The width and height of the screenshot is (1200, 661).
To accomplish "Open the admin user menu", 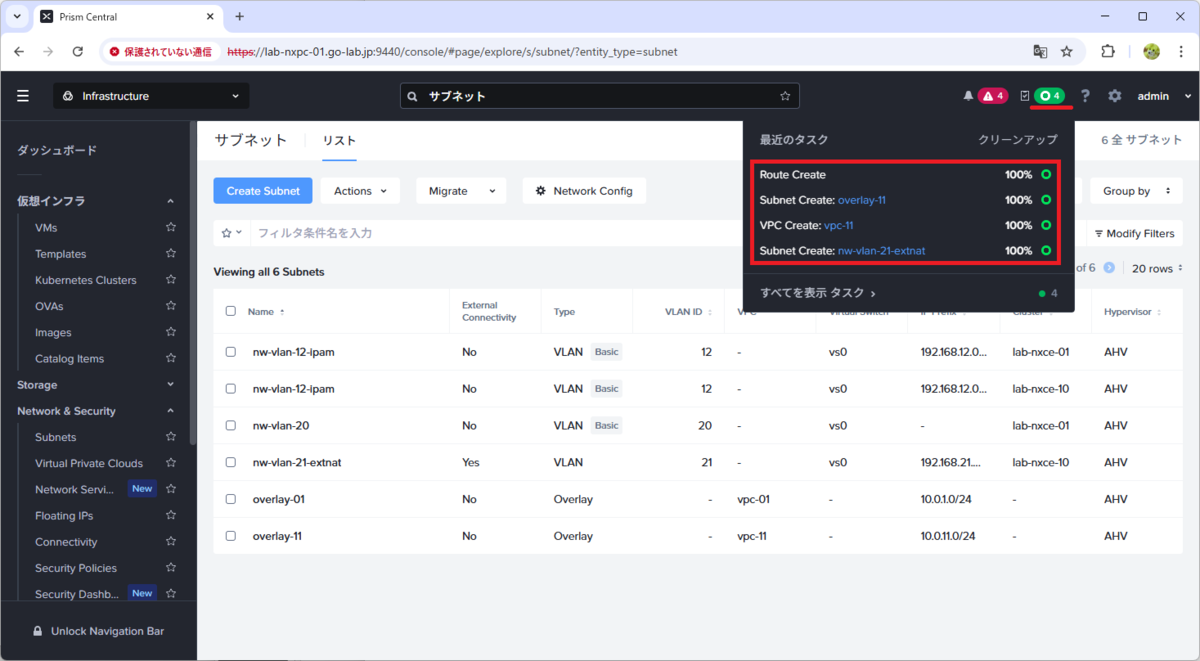I will 1165,96.
